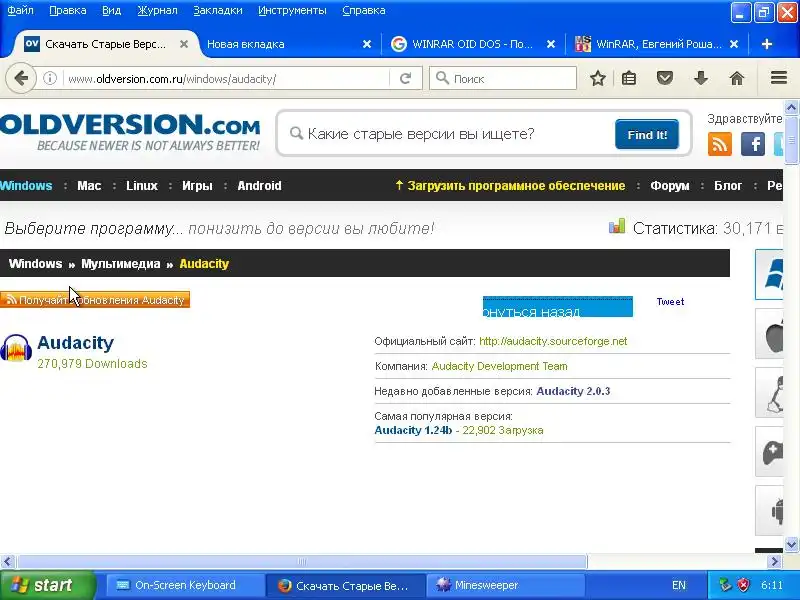Select Android in the site navigation
This screenshot has width=800, height=600.
coord(259,186)
